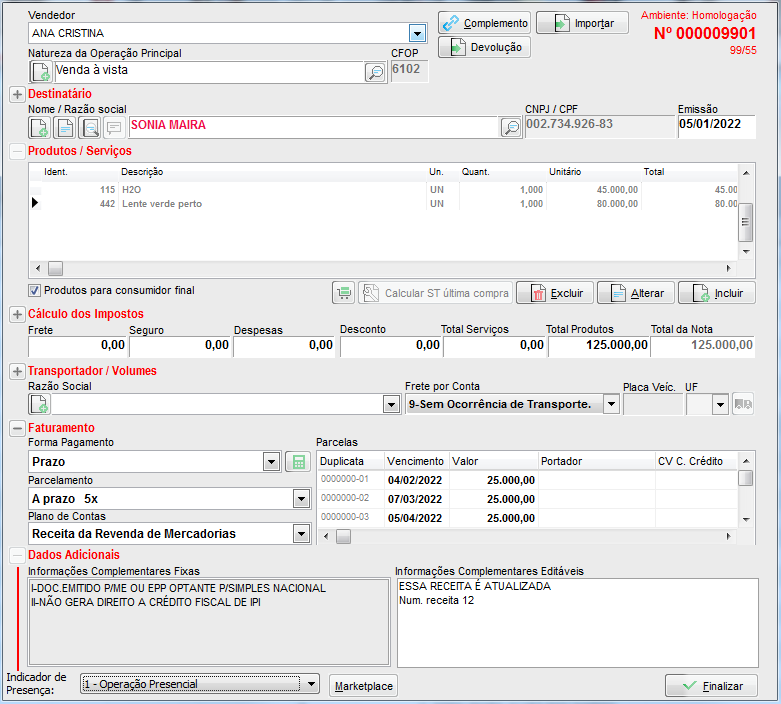
Task: Click the add new recipient document icon
Action: (40, 127)
